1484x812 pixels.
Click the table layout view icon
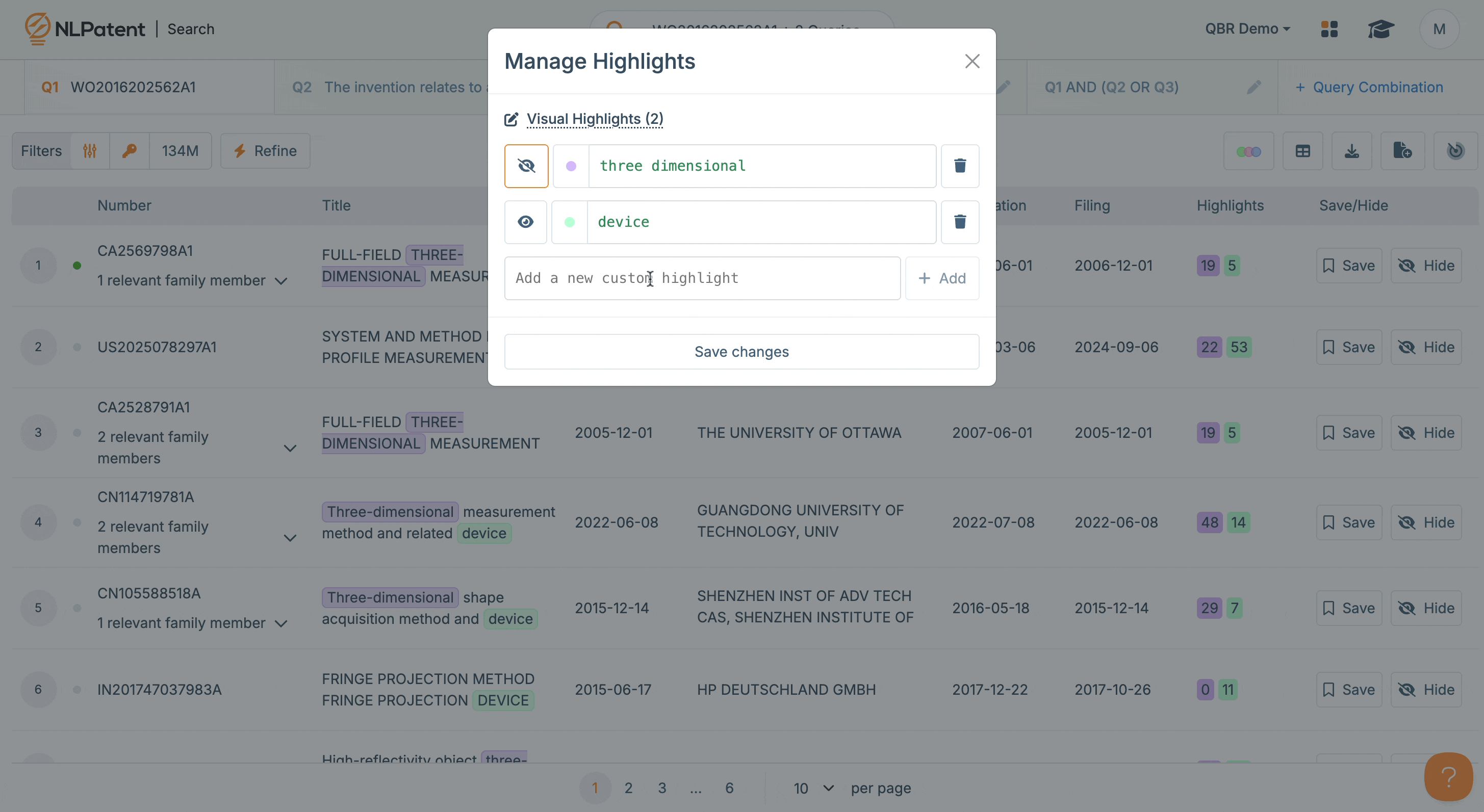1302,151
